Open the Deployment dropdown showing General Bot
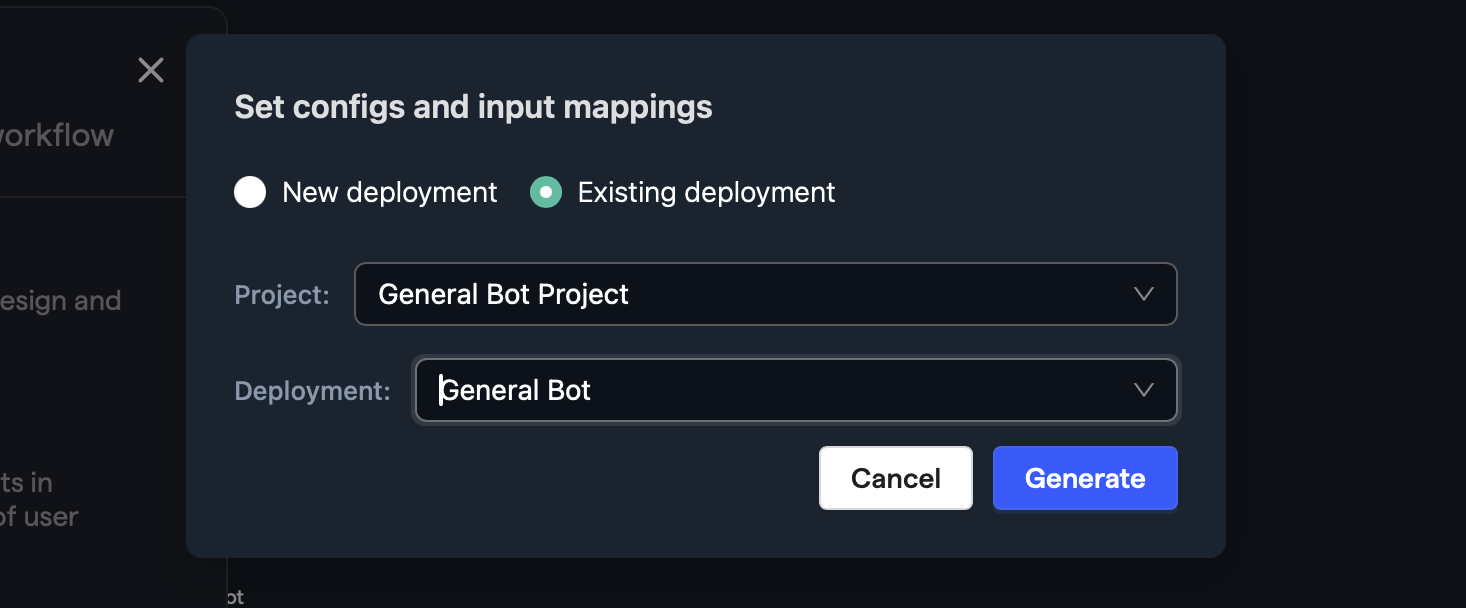The image size is (1466, 608). coord(795,390)
